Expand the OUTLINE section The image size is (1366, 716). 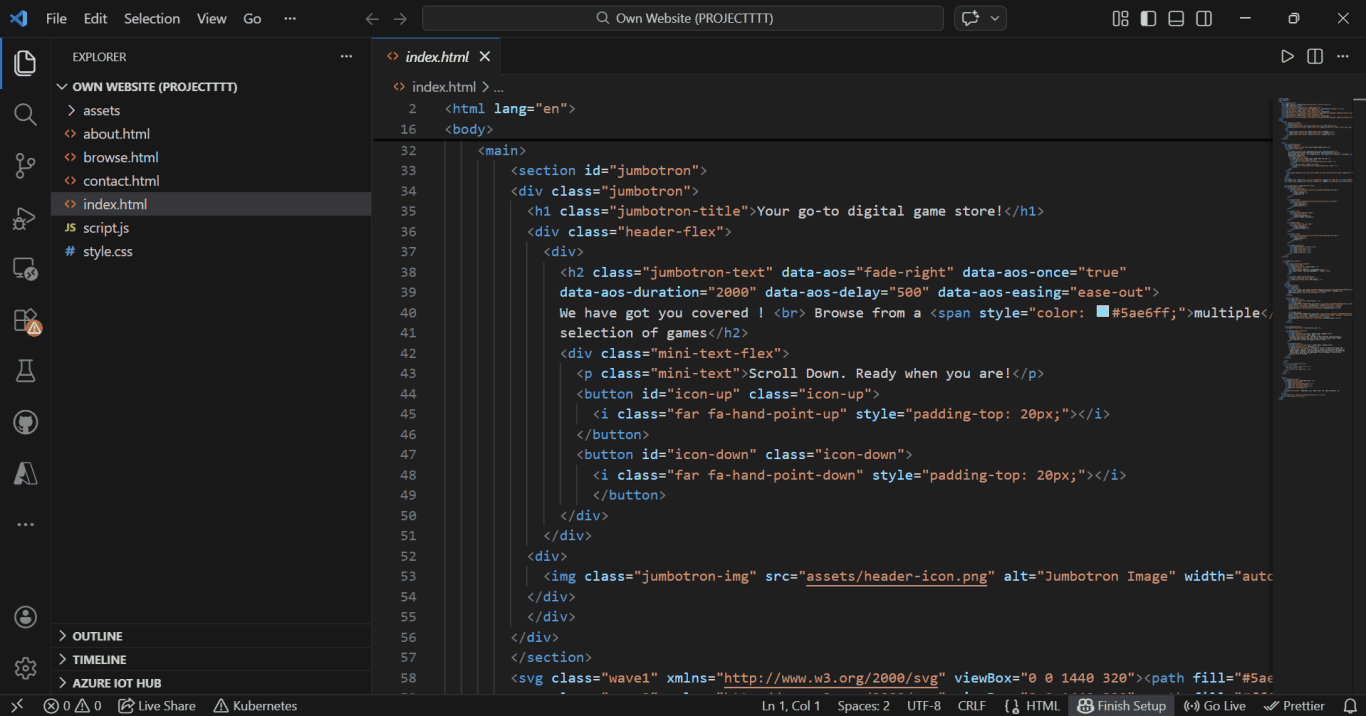97,636
